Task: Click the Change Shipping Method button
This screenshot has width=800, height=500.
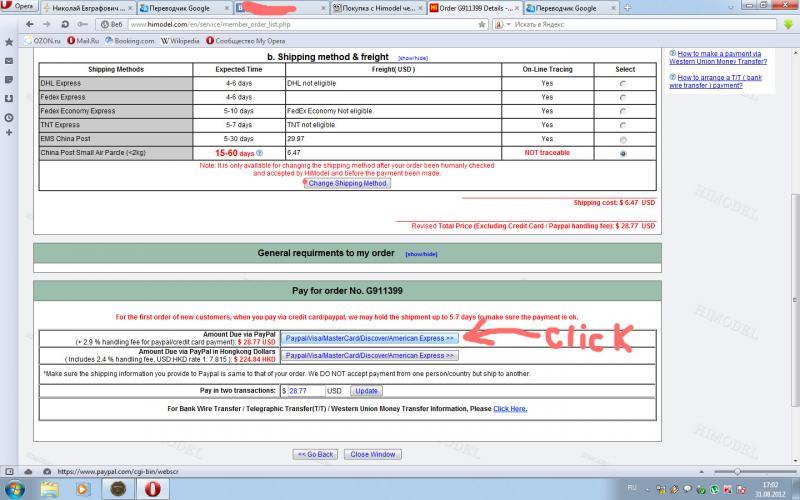Action: [346, 183]
